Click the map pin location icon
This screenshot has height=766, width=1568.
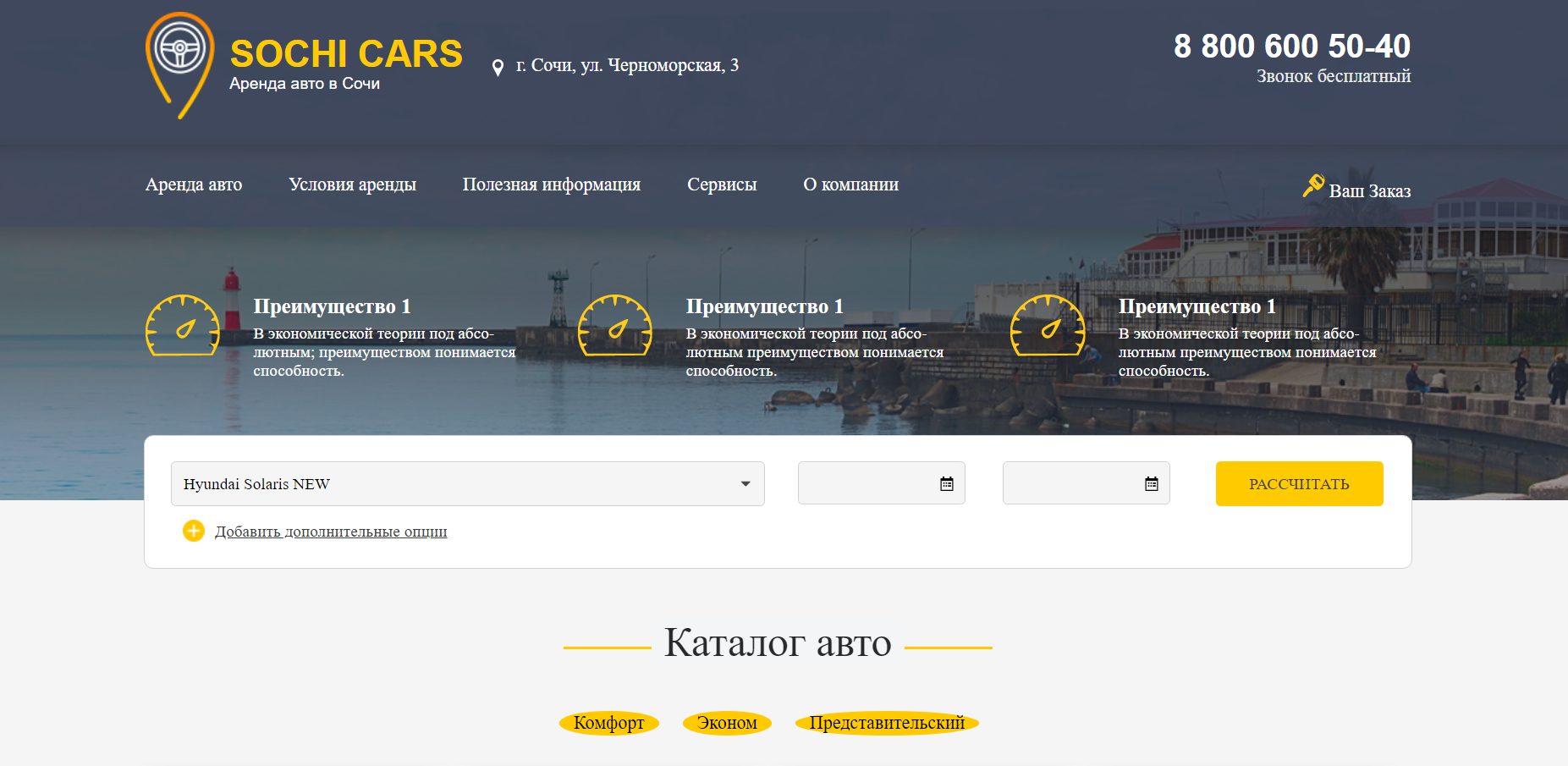(x=498, y=68)
